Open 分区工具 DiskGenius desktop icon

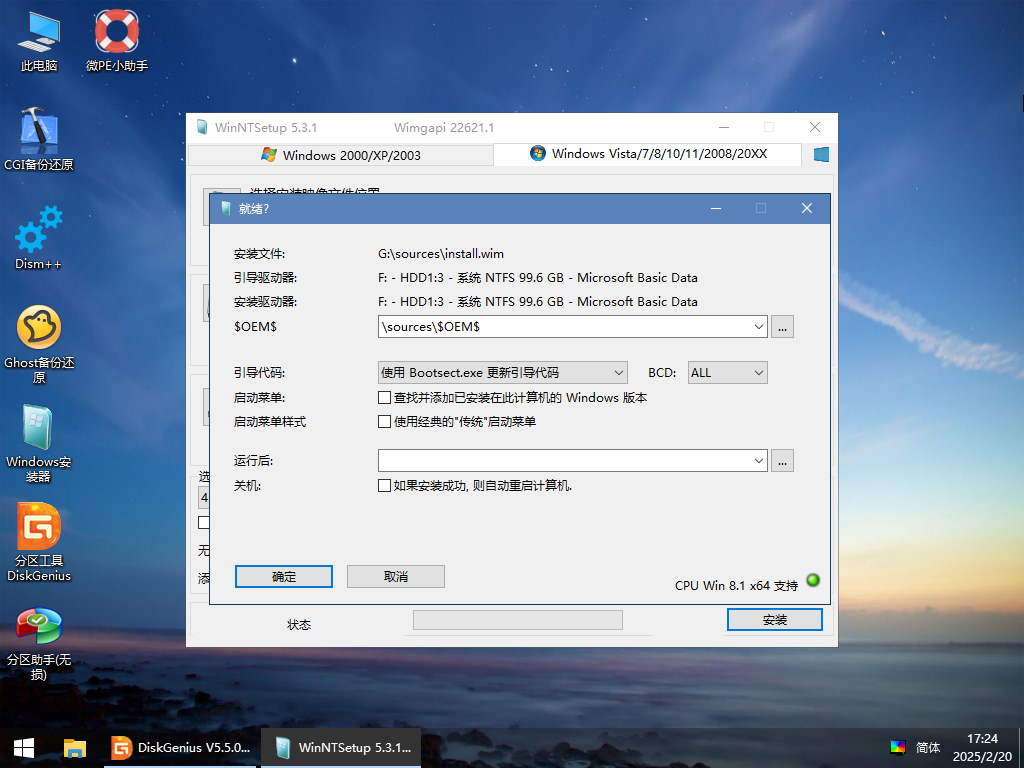(x=39, y=541)
